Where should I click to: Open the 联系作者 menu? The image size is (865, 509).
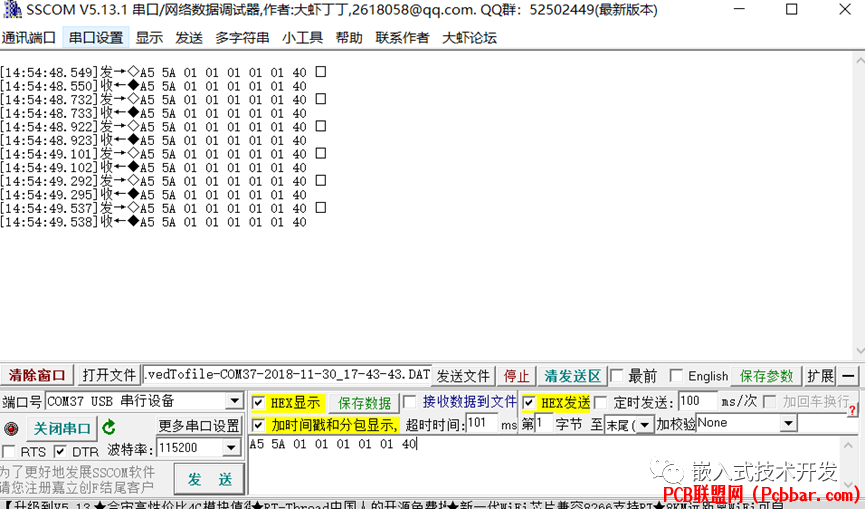click(402, 37)
